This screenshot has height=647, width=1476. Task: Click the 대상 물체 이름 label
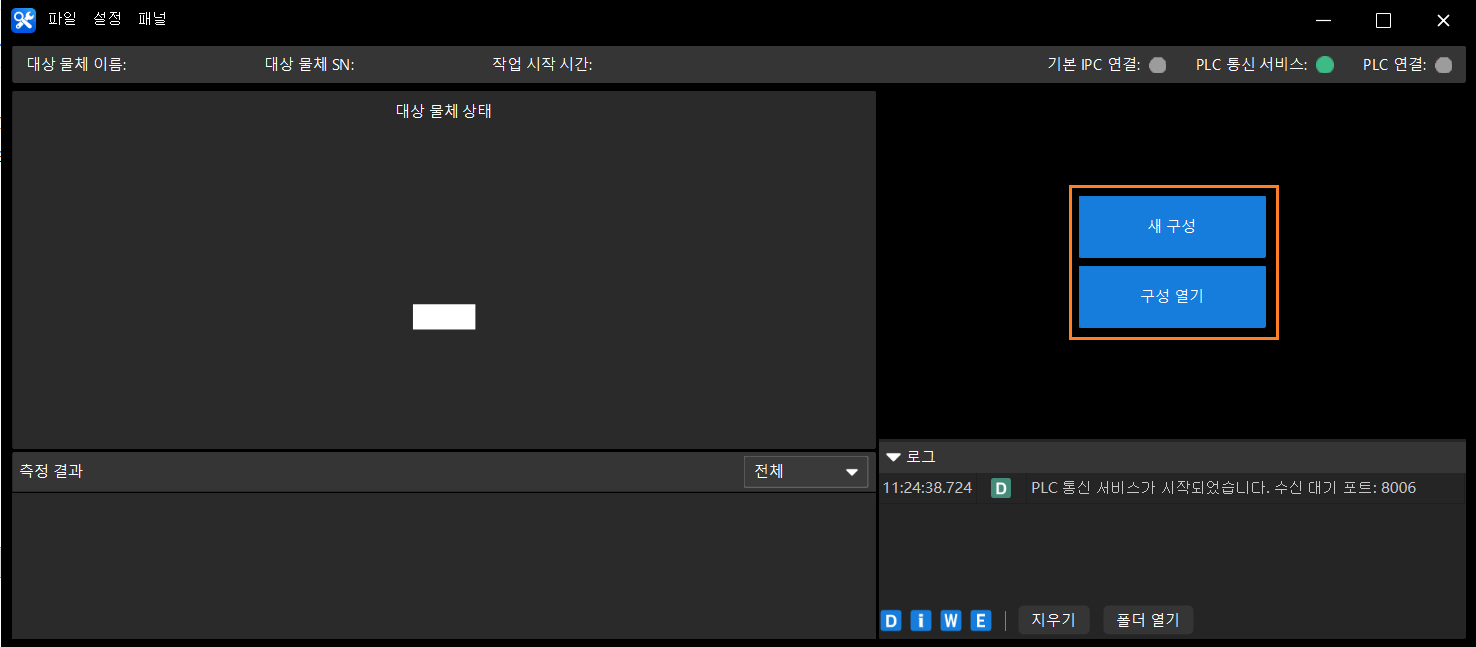(77, 65)
